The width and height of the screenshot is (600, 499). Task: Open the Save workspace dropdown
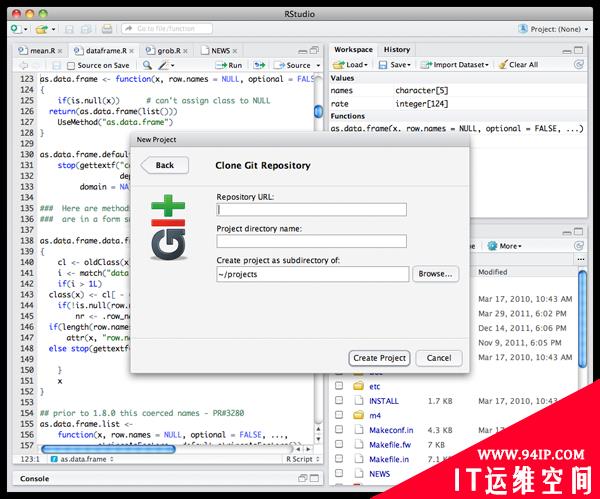point(395,65)
